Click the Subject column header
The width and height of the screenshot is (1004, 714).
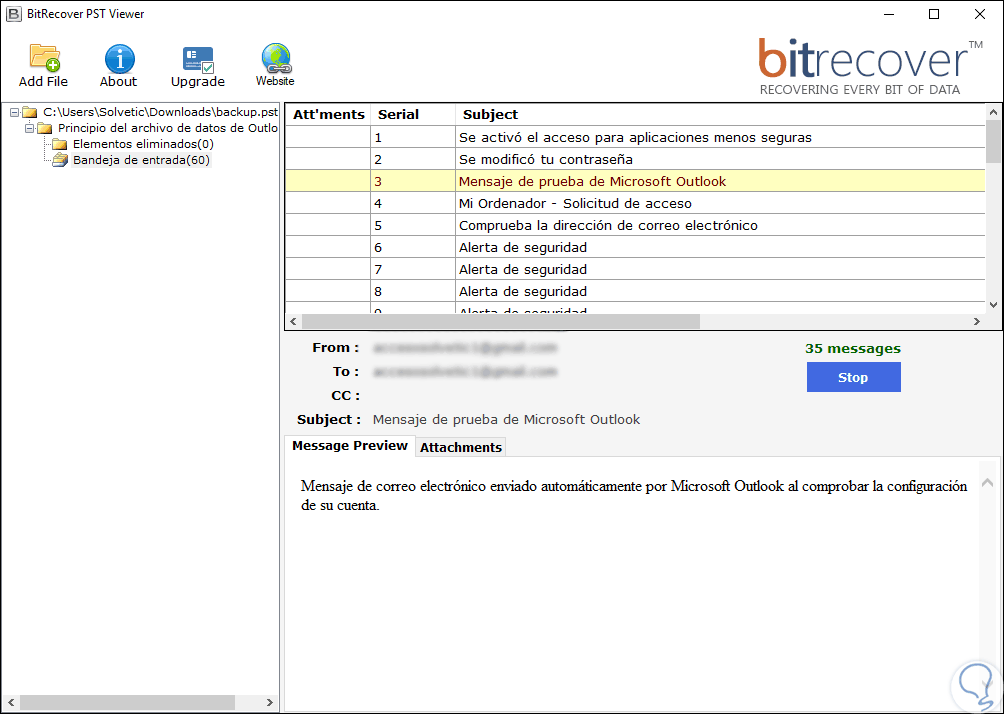(720, 115)
